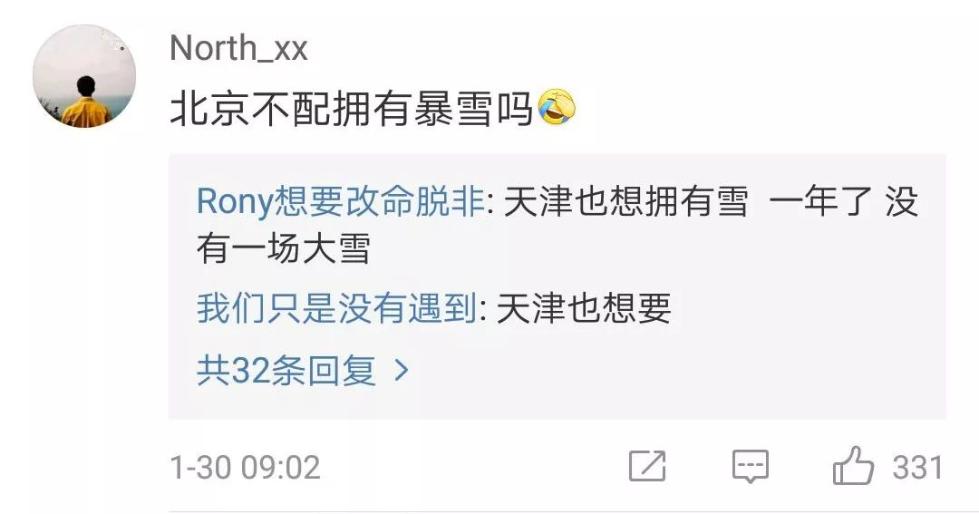Viewport: 979px width, 514px height.
Task: Click the like count 331
Action: coord(917,467)
